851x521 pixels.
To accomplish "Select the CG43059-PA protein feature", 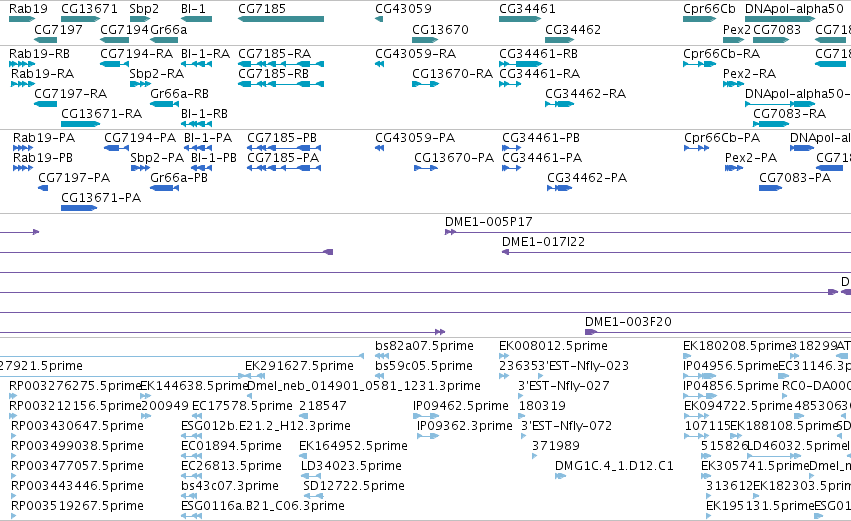I will [379, 148].
